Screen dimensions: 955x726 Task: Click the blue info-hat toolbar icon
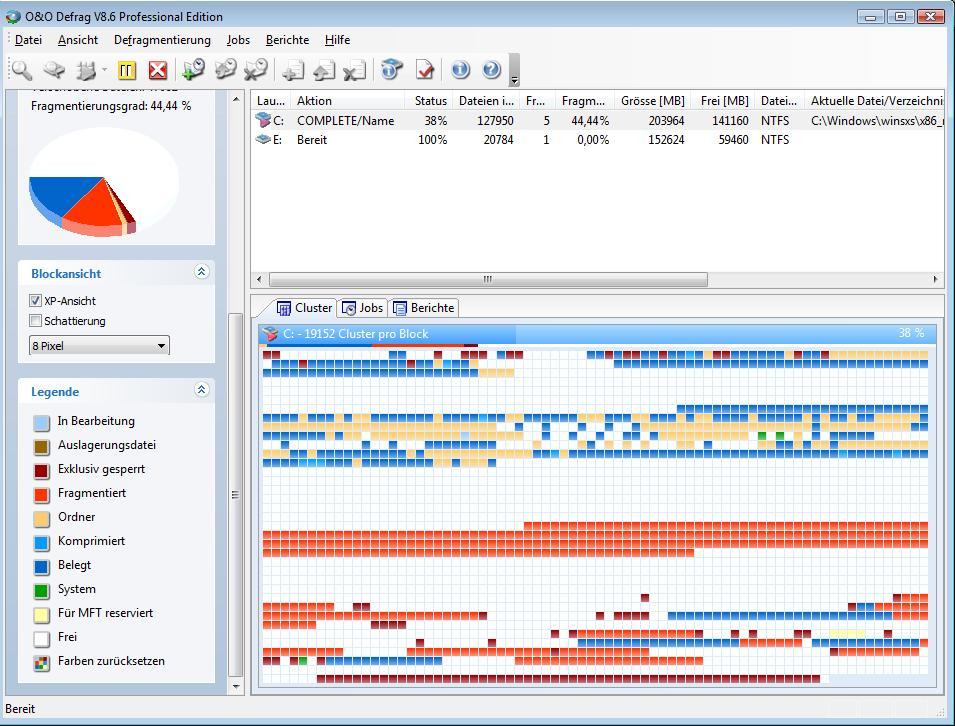392,70
